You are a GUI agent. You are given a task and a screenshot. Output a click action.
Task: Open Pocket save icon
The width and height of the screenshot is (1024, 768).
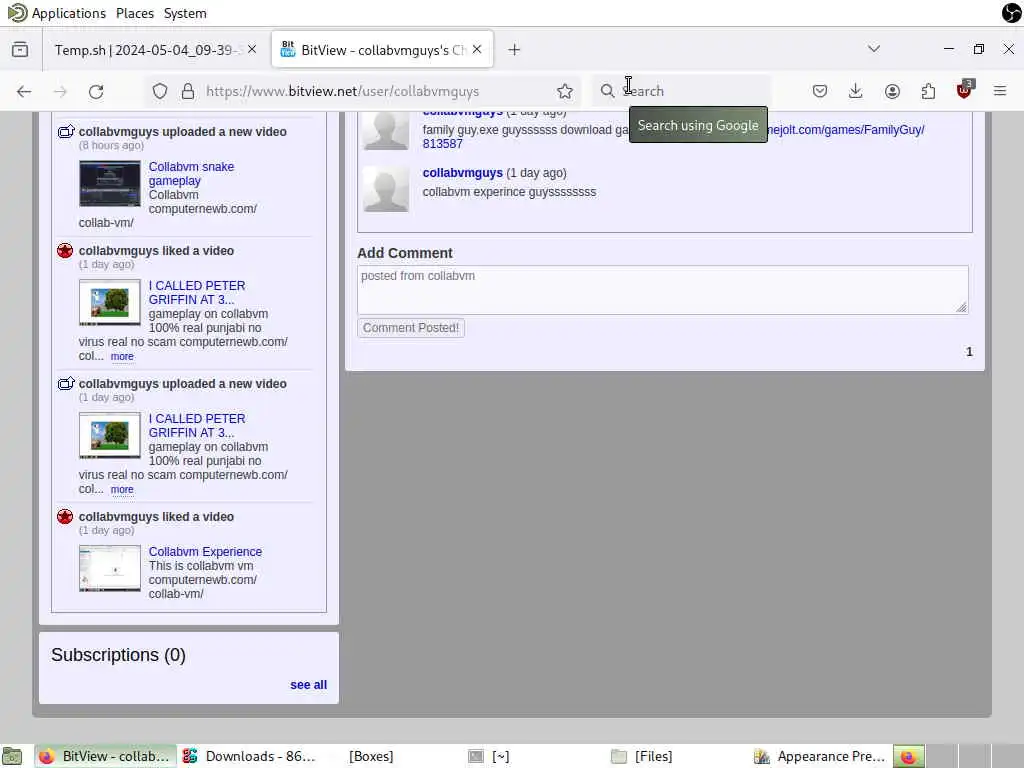(x=820, y=91)
